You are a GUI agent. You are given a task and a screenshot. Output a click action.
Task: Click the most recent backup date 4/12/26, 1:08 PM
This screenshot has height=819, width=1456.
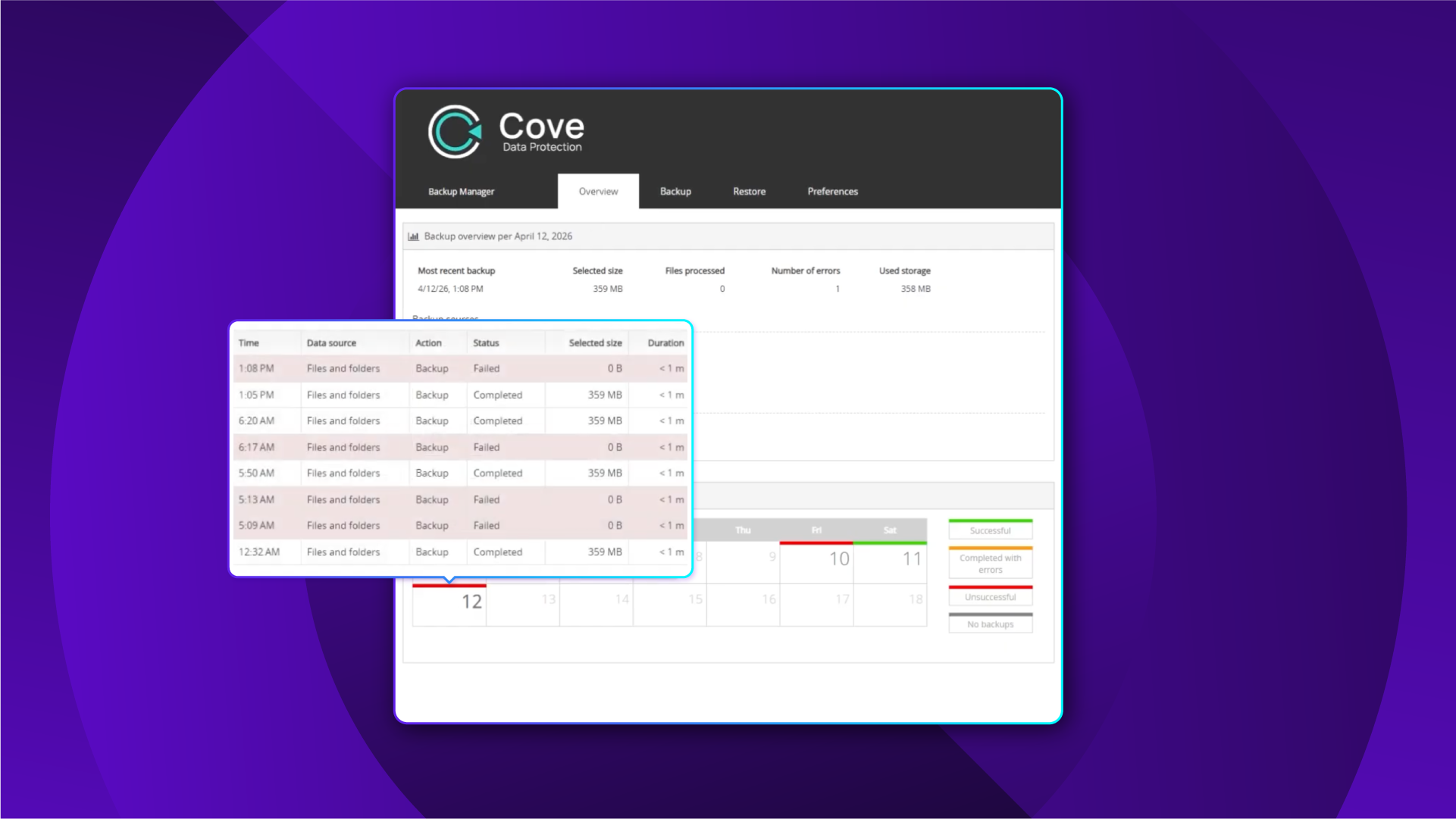point(450,289)
